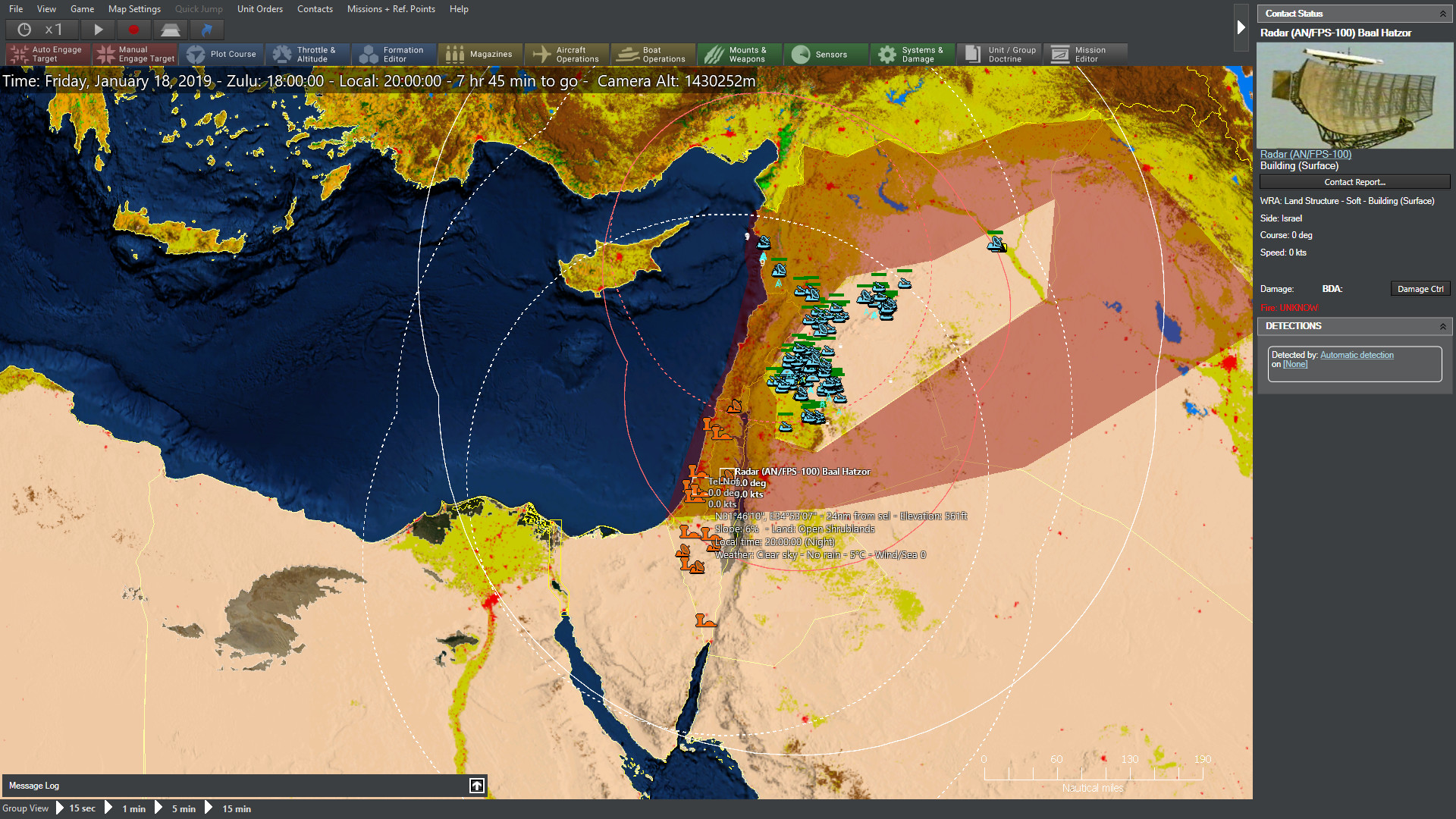This screenshot has width=1456, height=819.
Task: Collapse the DETECTIONS section
Action: coord(1443,326)
